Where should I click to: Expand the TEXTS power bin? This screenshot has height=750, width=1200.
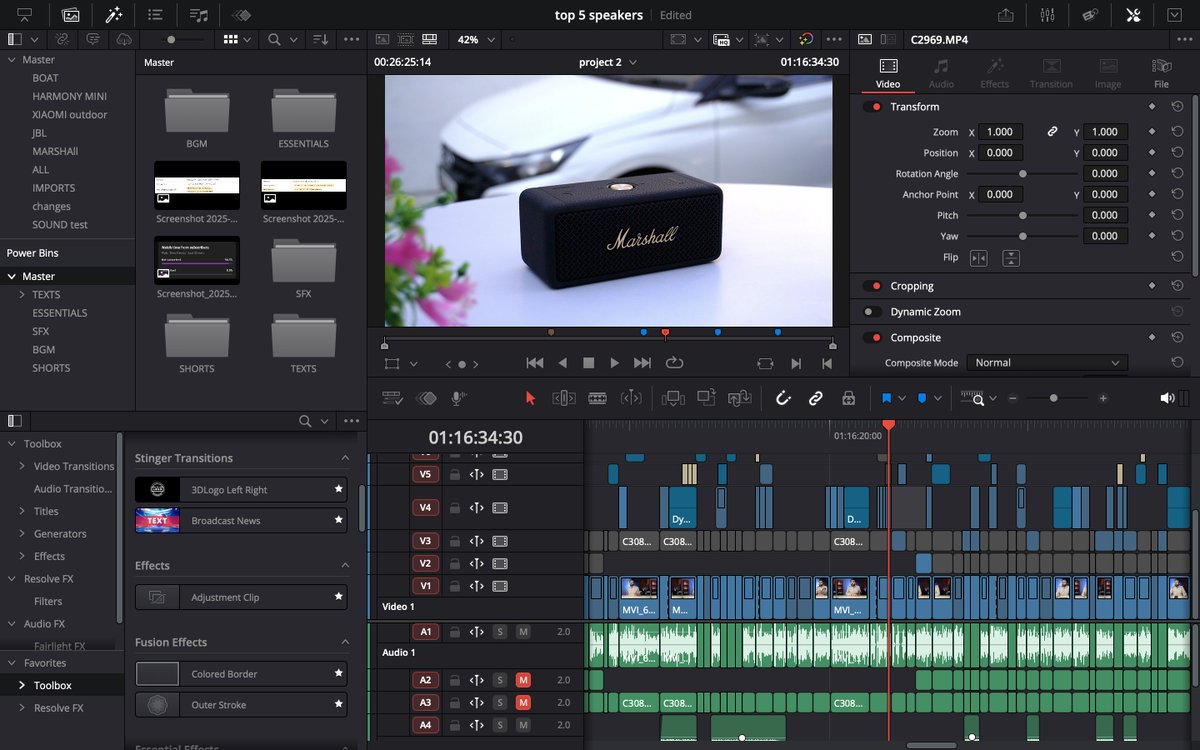(22, 295)
